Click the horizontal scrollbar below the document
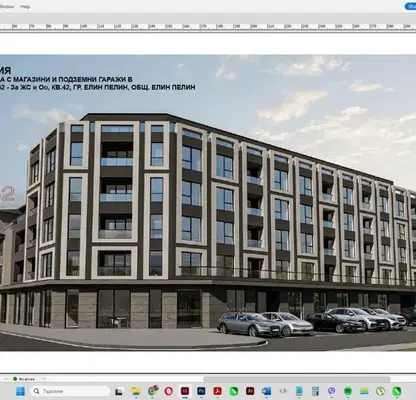Viewport: 416px width, 400px height. 297,379
